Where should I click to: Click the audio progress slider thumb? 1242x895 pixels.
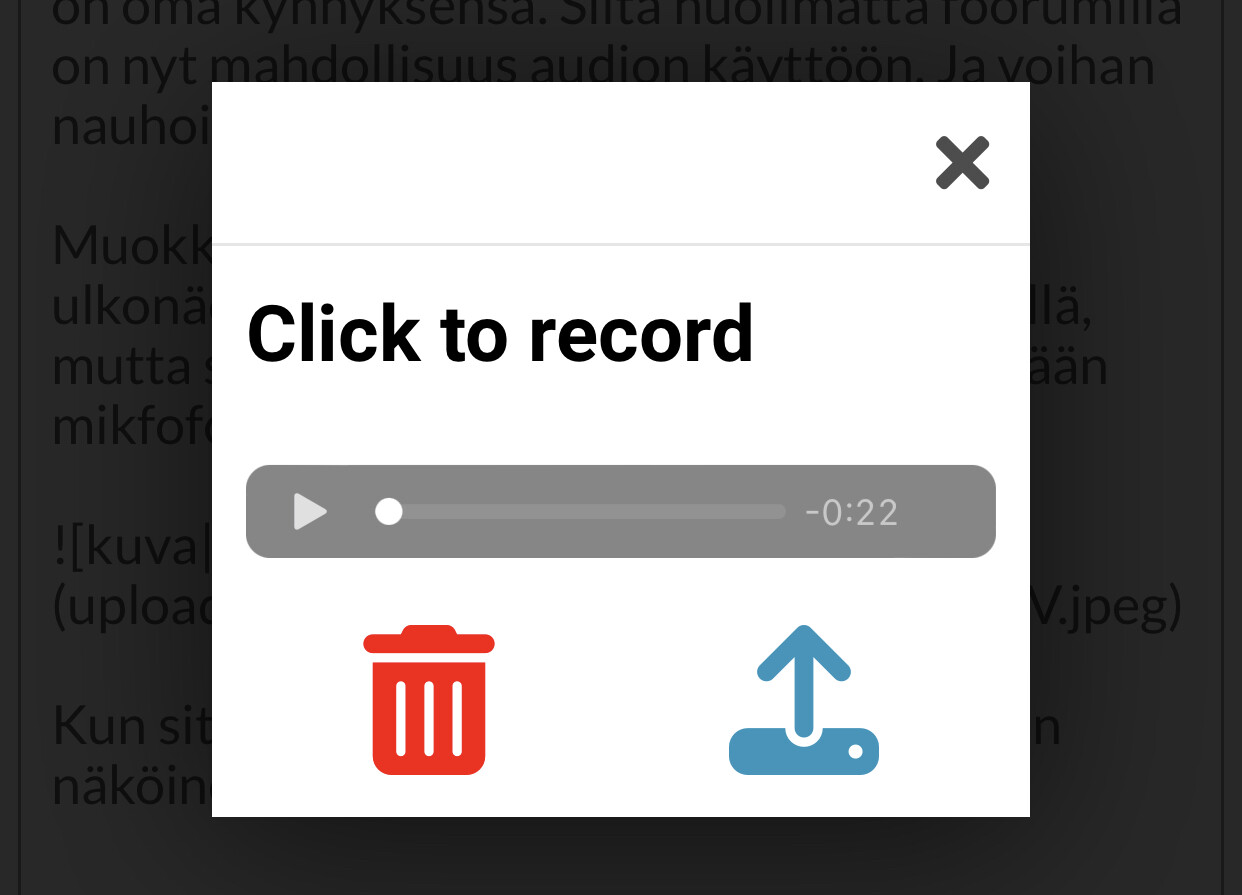click(x=389, y=512)
